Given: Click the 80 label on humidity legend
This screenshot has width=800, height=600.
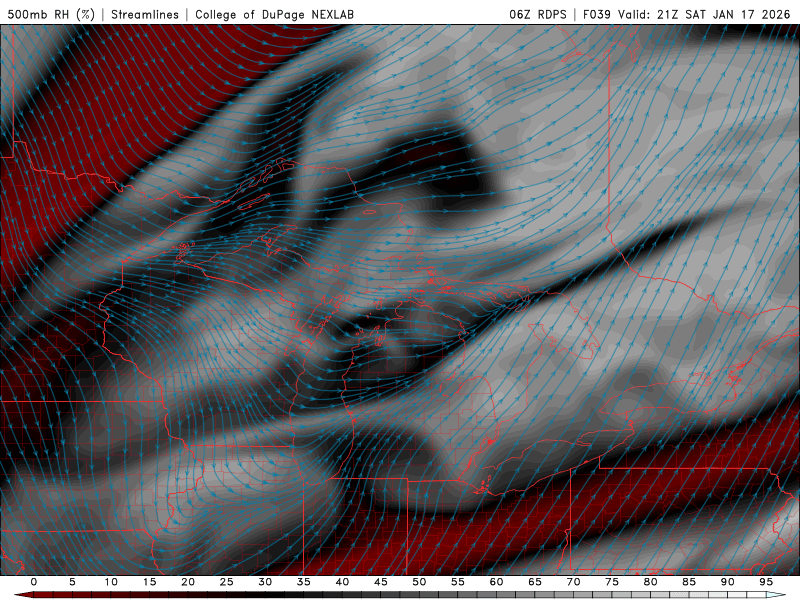Looking at the screenshot, I should click(x=650, y=582).
